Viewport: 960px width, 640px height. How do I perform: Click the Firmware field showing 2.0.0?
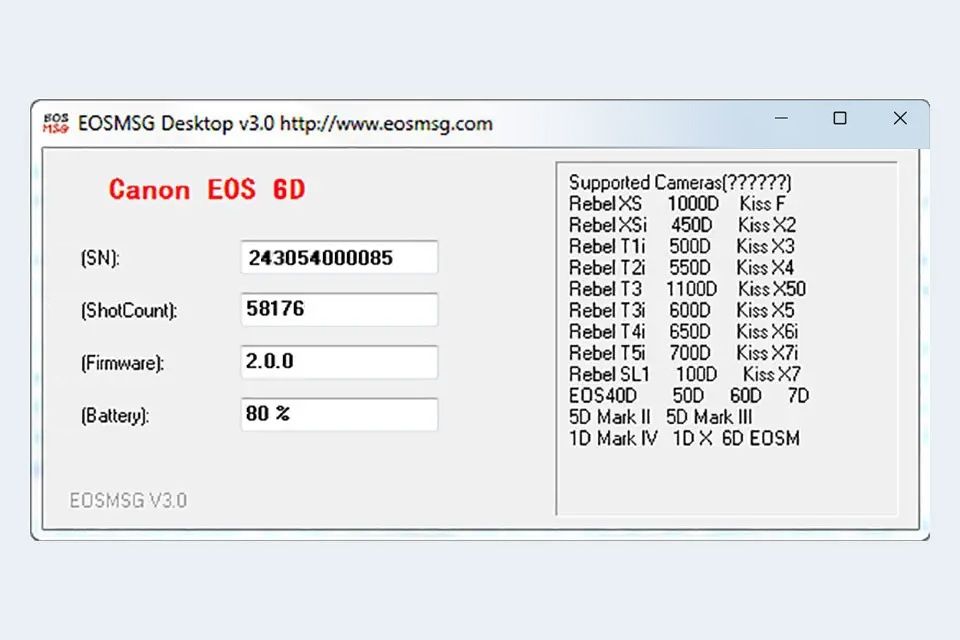[339, 362]
